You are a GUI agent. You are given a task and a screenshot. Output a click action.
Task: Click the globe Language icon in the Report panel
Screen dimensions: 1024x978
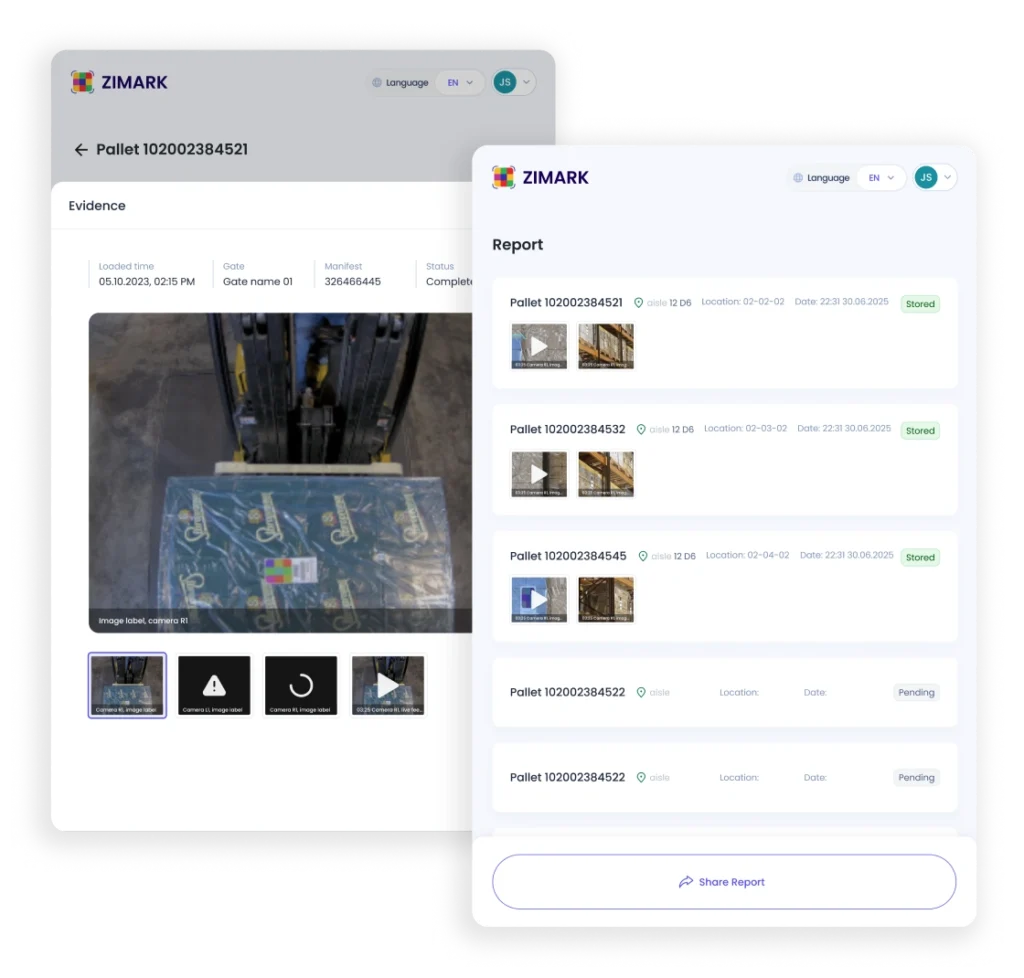click(798, 178)
